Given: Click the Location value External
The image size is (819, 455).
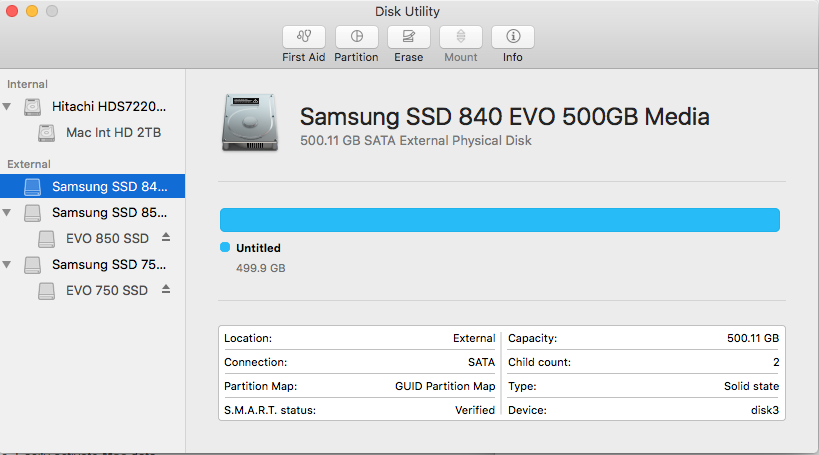Looking at the screenshot, I should click(x=474, y=338).
